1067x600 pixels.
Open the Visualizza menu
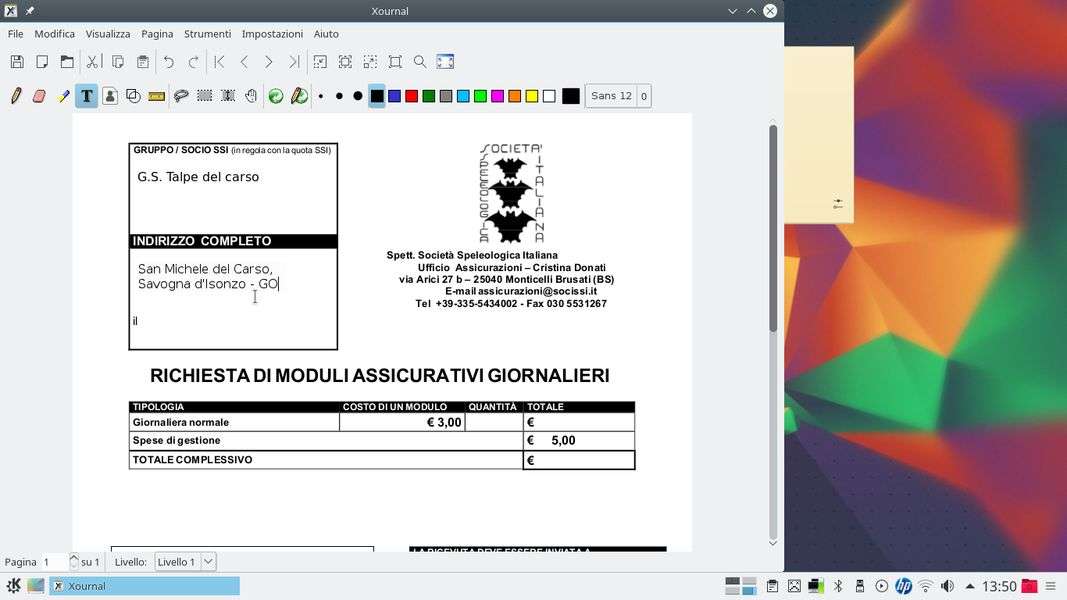[108, 33]
